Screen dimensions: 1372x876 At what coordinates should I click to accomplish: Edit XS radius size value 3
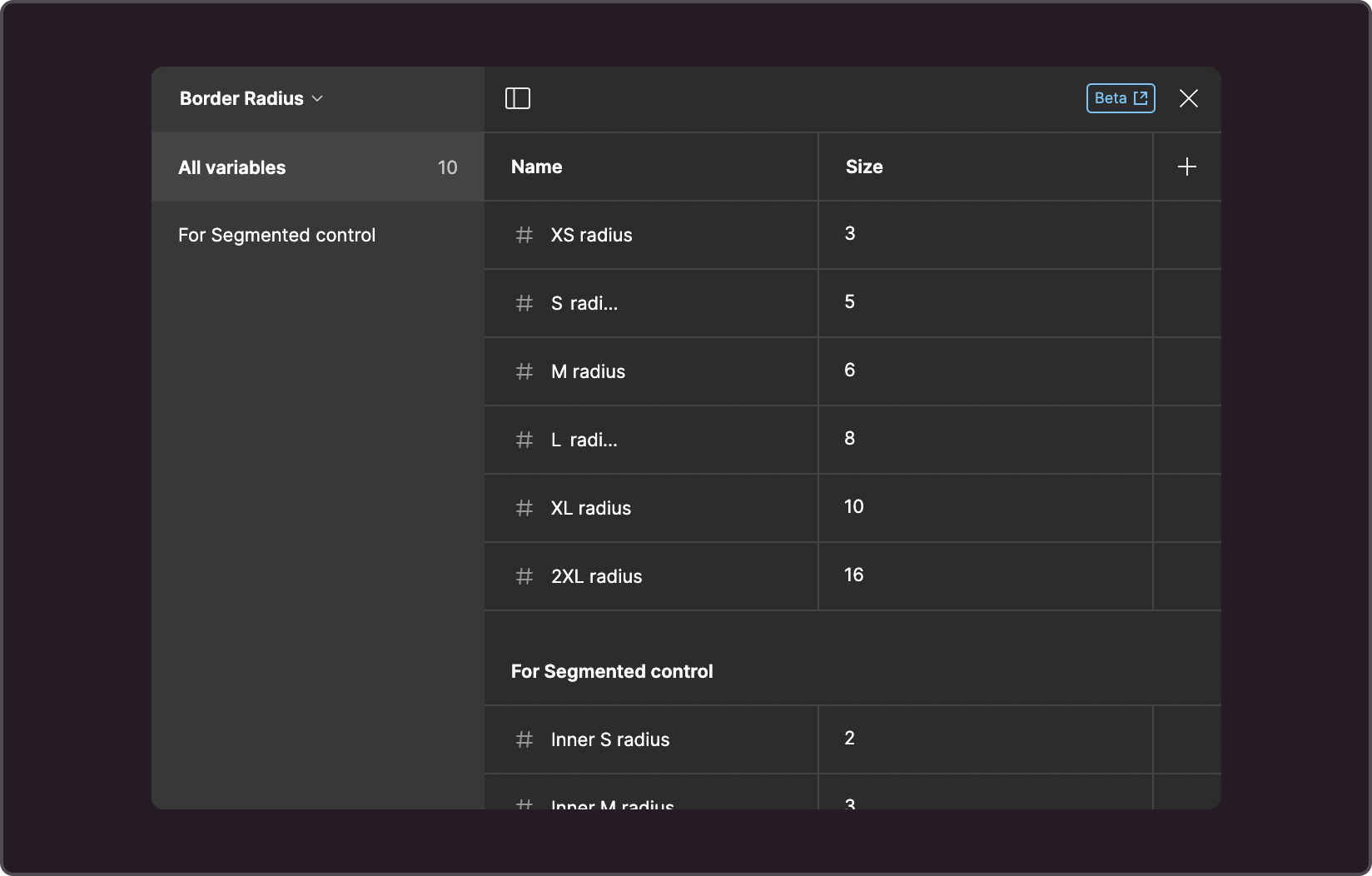[986, 235]
